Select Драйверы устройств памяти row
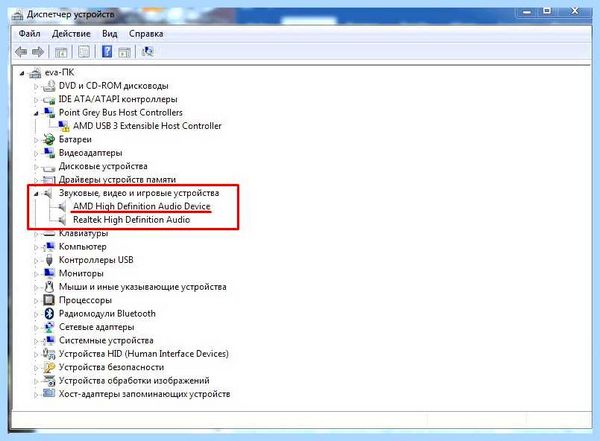The height and width of the screenshot is (441, 600). [x=117, y=180]
